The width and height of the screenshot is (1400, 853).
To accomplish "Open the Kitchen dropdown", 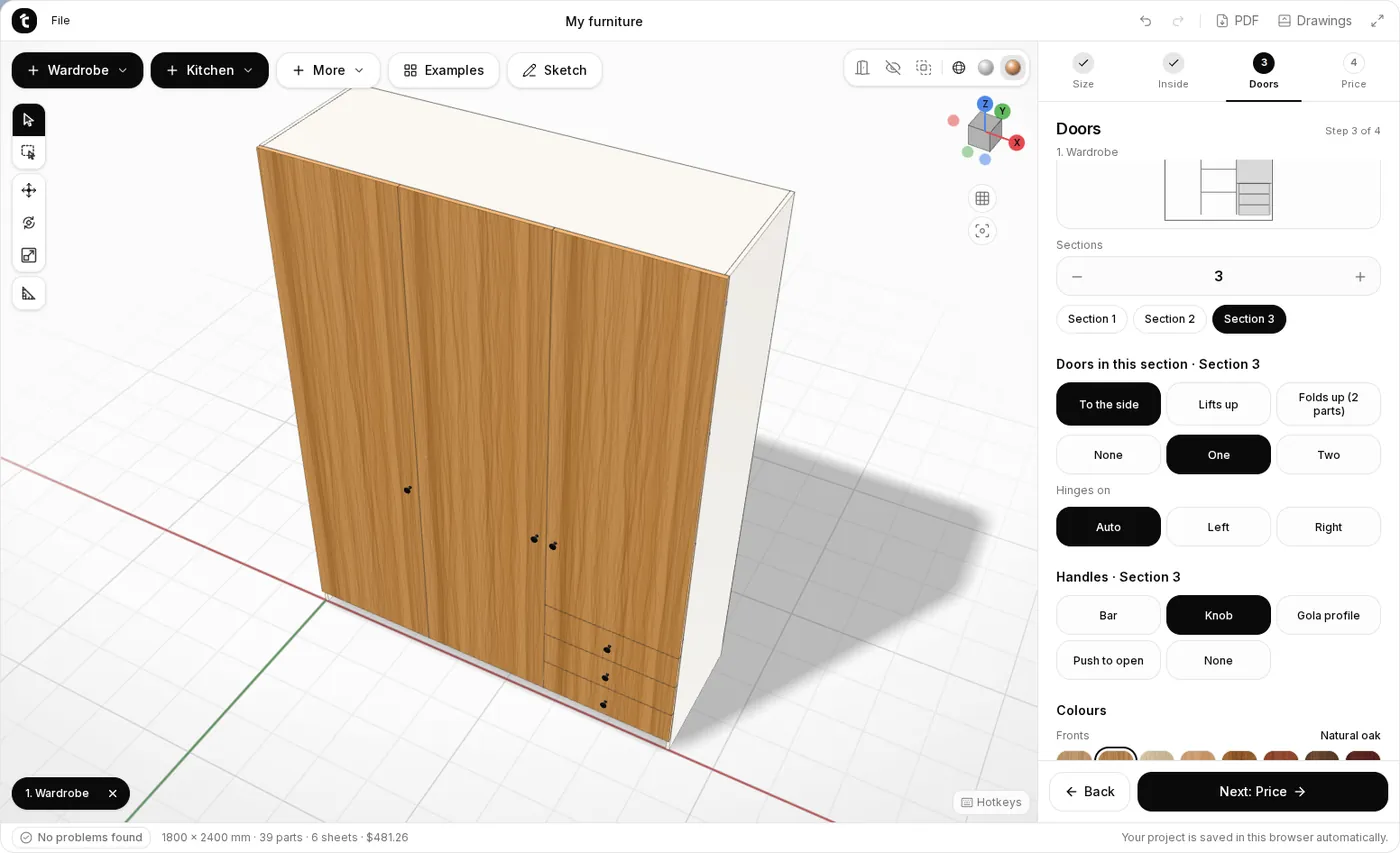I will tap(210, 70).
